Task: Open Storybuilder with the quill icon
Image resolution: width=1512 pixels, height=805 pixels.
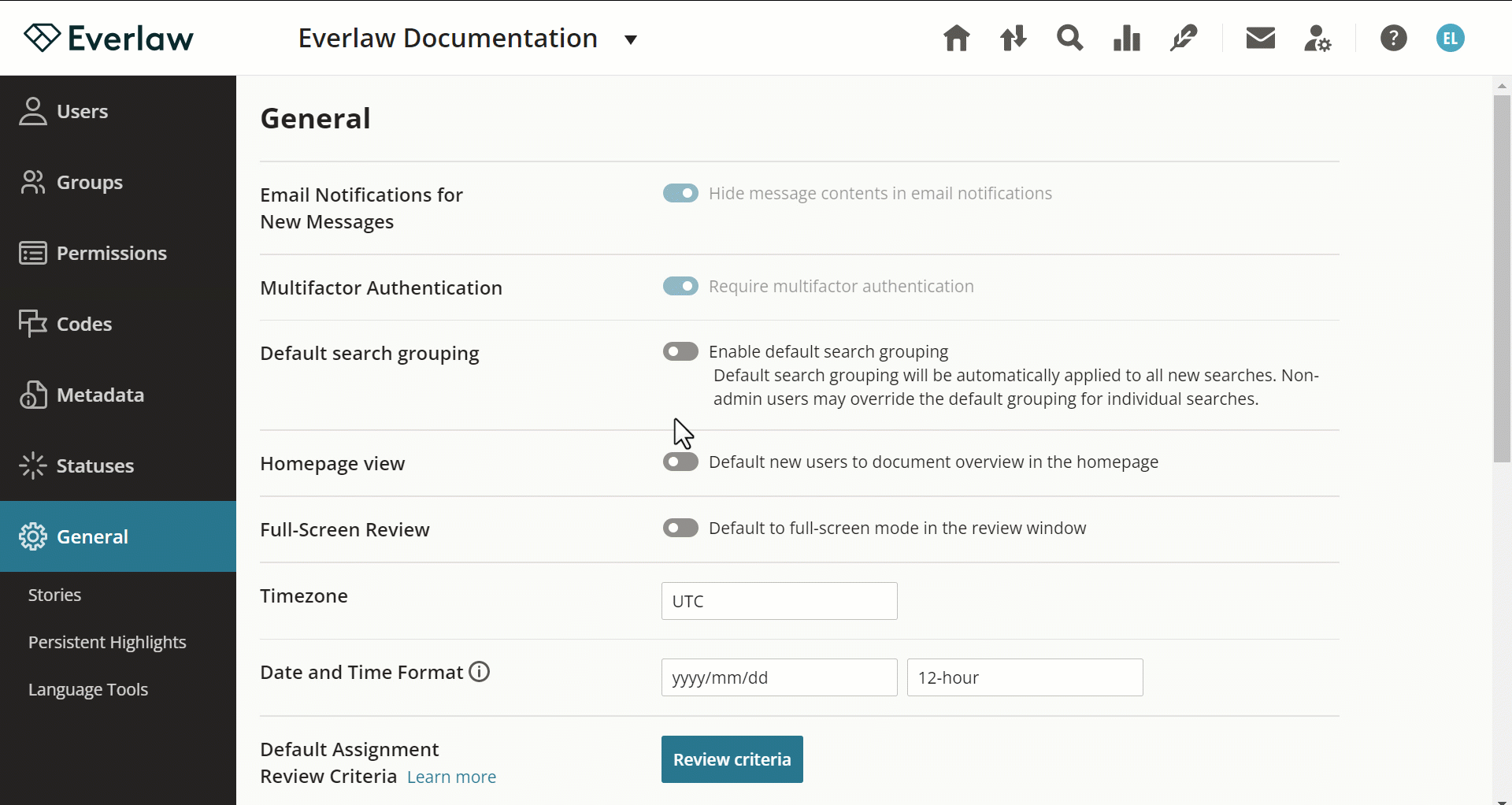Action: click(x=1183, y=38)
